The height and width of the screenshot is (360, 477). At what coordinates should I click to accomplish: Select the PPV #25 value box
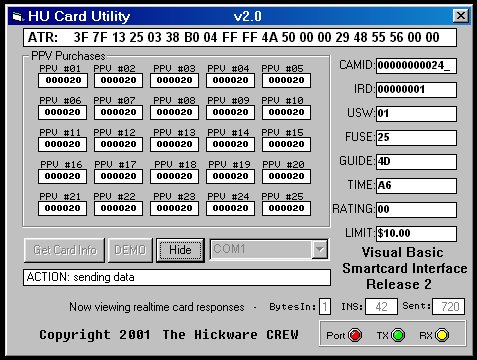(286, 208)
